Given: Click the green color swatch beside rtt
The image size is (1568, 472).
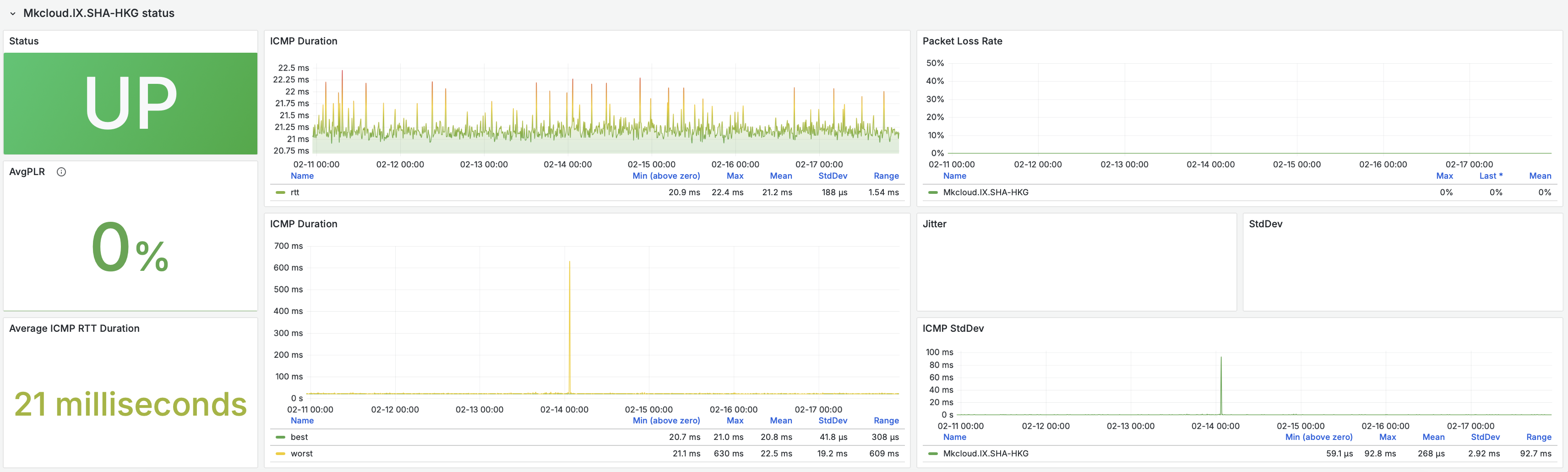Looking at the screenshot, I should point(281,192).
